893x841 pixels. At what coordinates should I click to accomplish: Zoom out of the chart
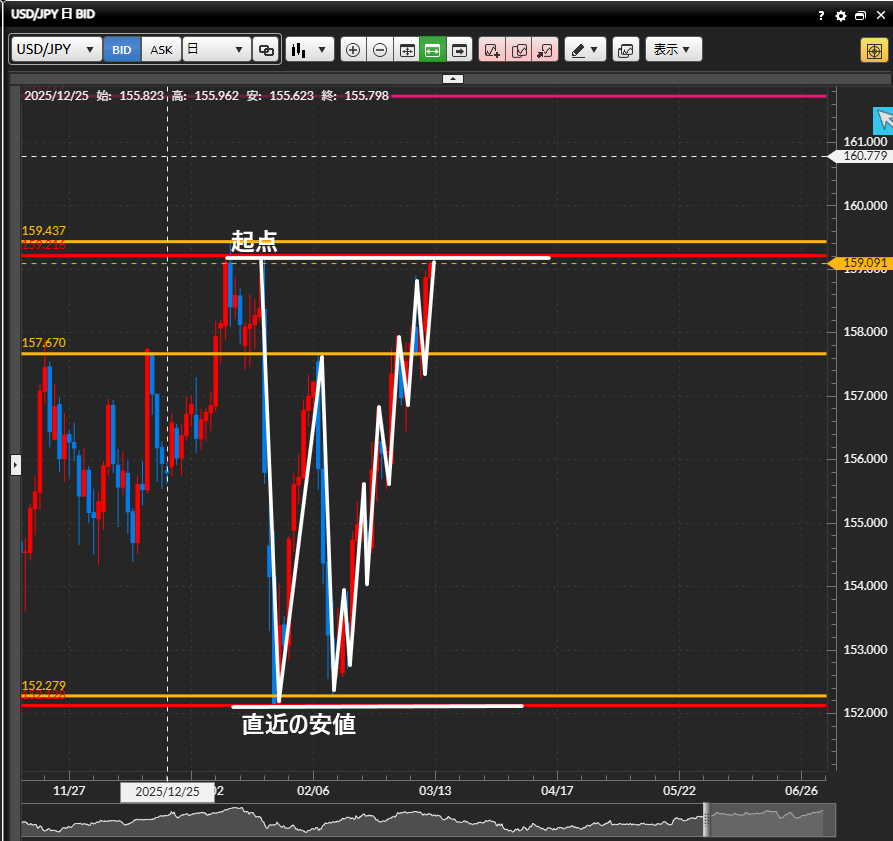point(379,49)
